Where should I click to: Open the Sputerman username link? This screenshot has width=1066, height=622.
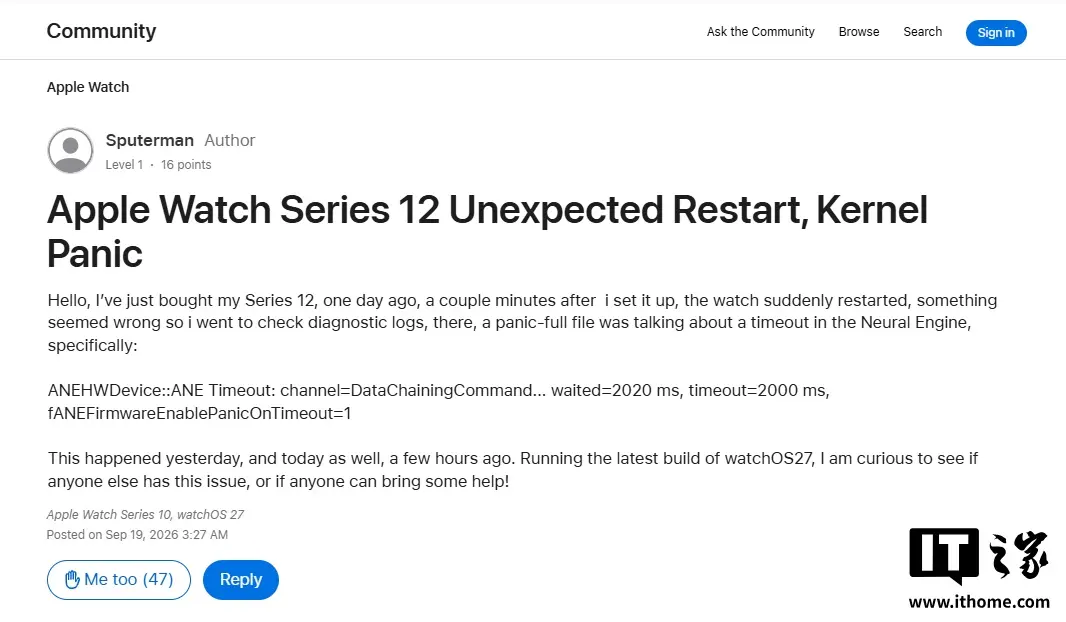point(150,140)
